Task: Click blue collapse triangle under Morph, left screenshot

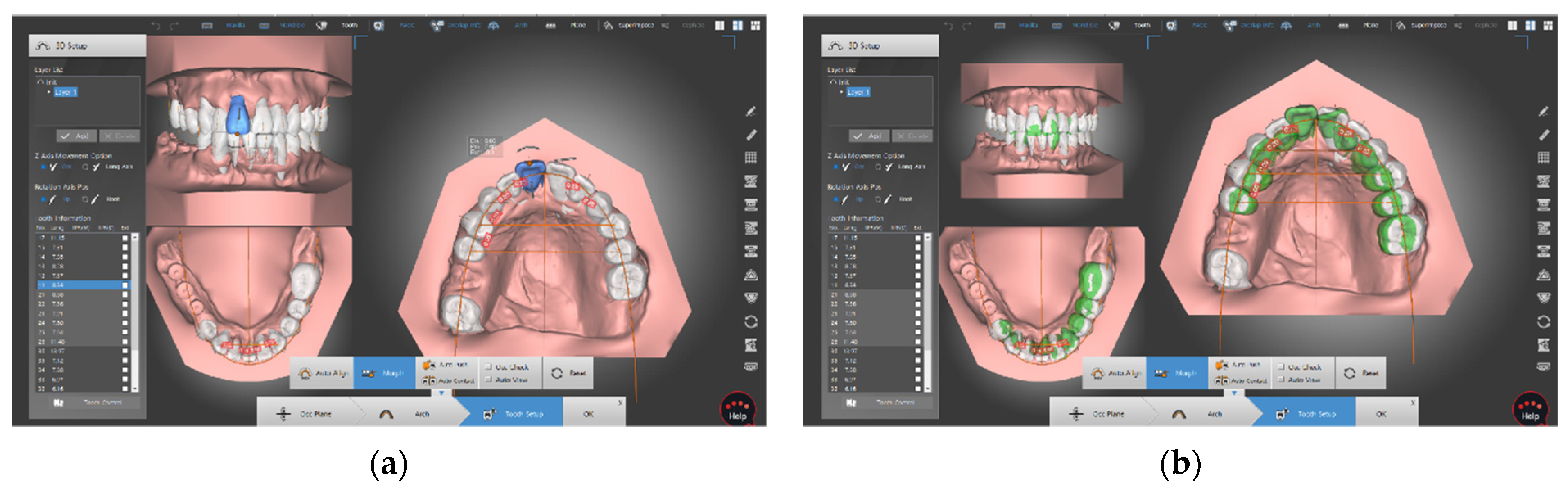Action: [441, 393]
